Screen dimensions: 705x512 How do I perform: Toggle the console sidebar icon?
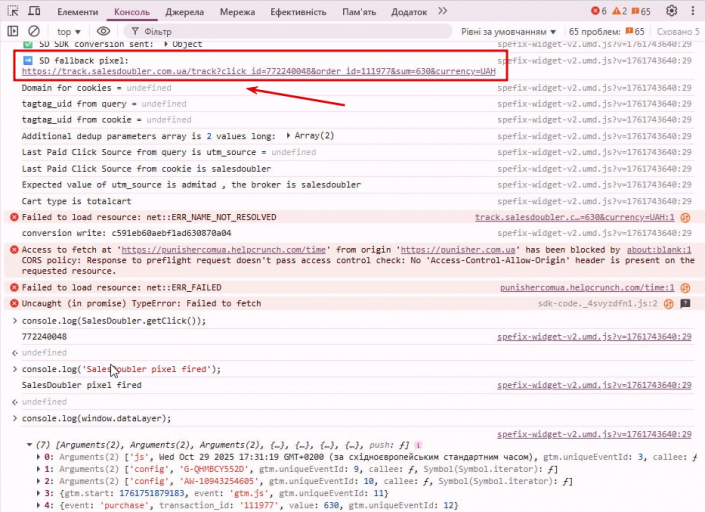pyautogui.click(x=13, y=31)
